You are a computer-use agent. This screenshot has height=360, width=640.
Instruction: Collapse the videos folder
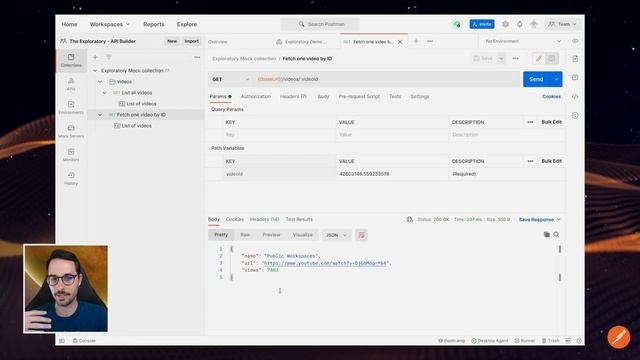pyautogui.click(x=100, y=82)
